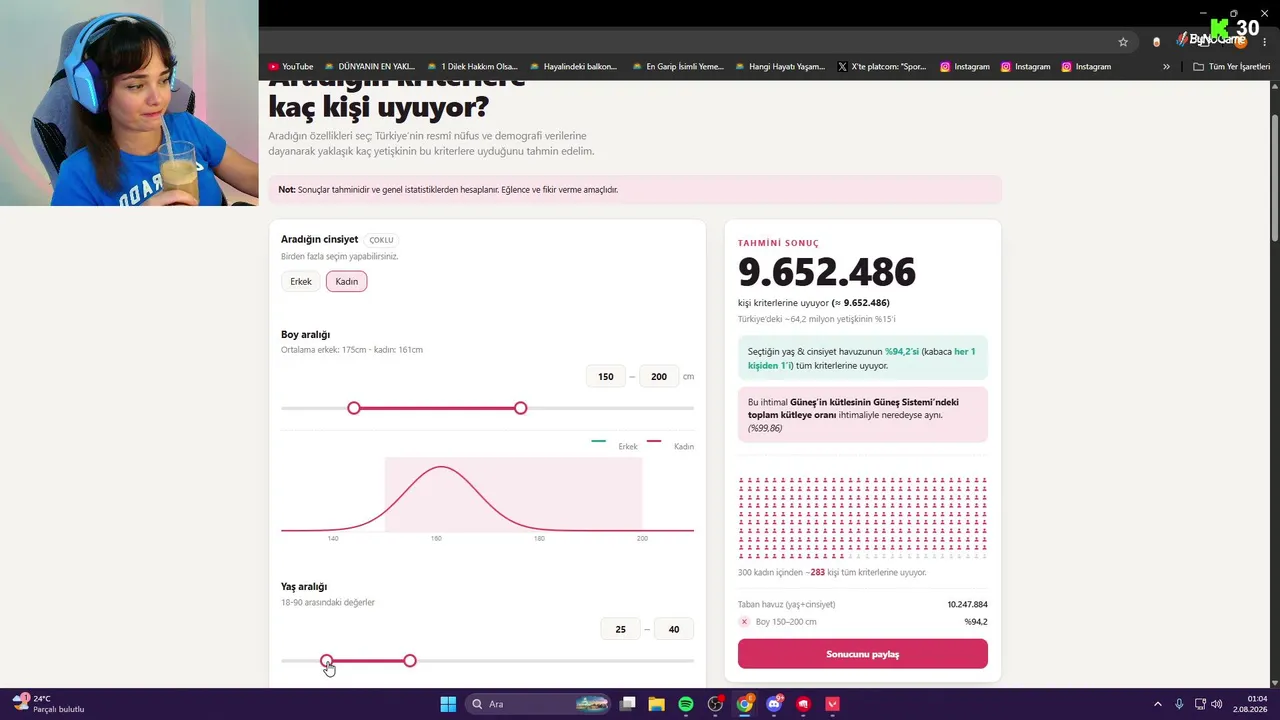Click the Taban havuz value 10.247.884
The image size is (1280, 720).
click(x=967, y=604)
